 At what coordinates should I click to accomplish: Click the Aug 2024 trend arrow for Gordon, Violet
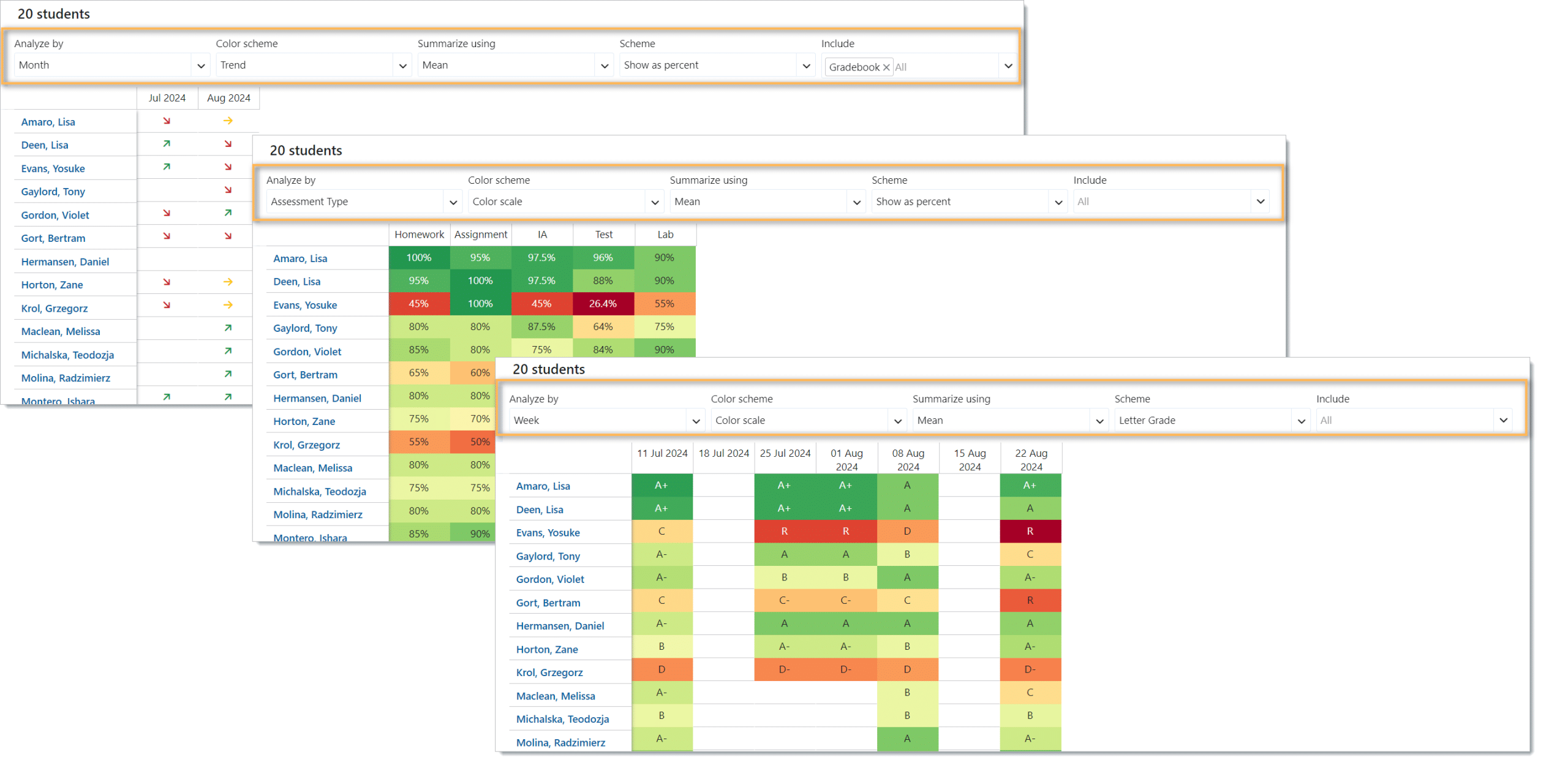pos(228,213)
